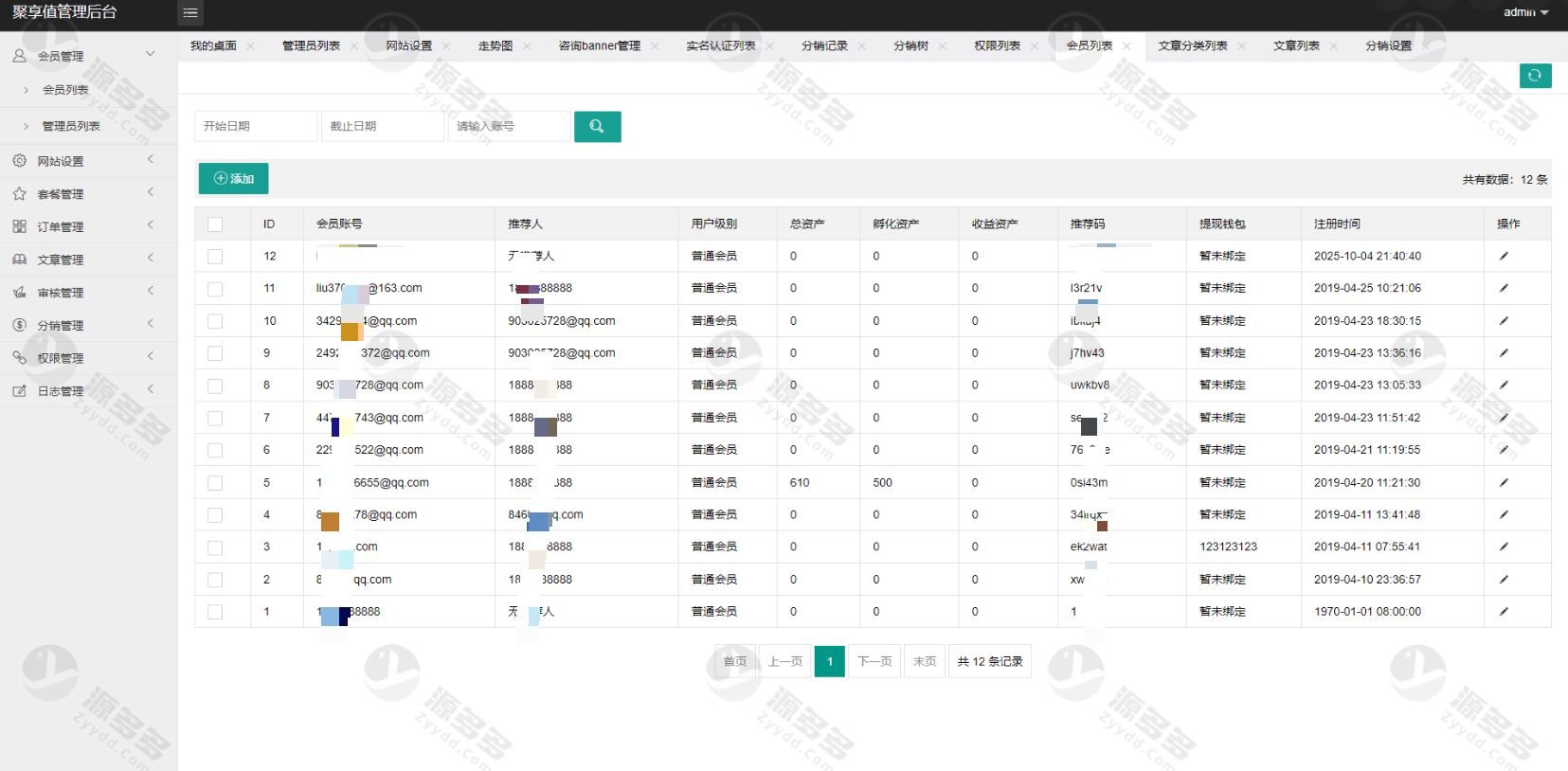Click edit pencil for member ID 5

[1504, 482]
